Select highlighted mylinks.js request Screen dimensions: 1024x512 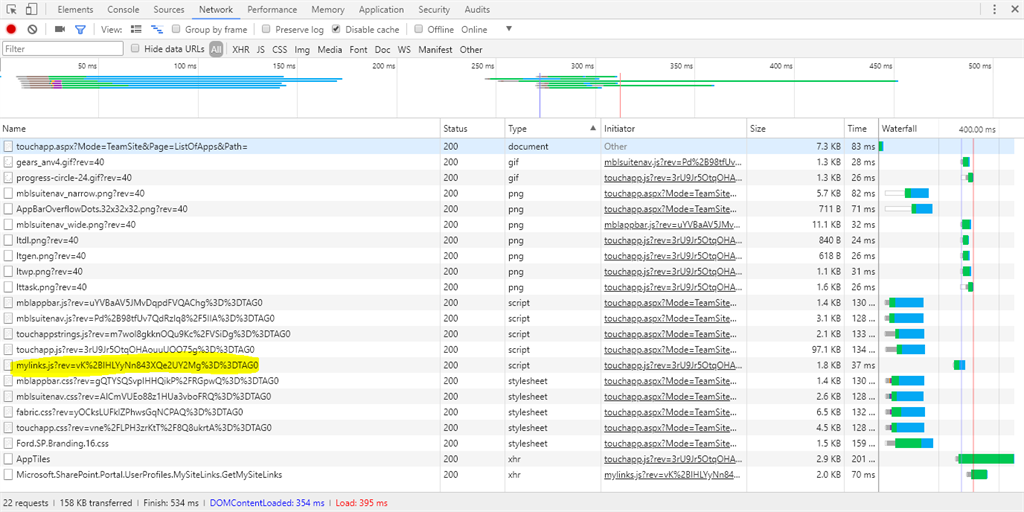[x=138, y=365]
